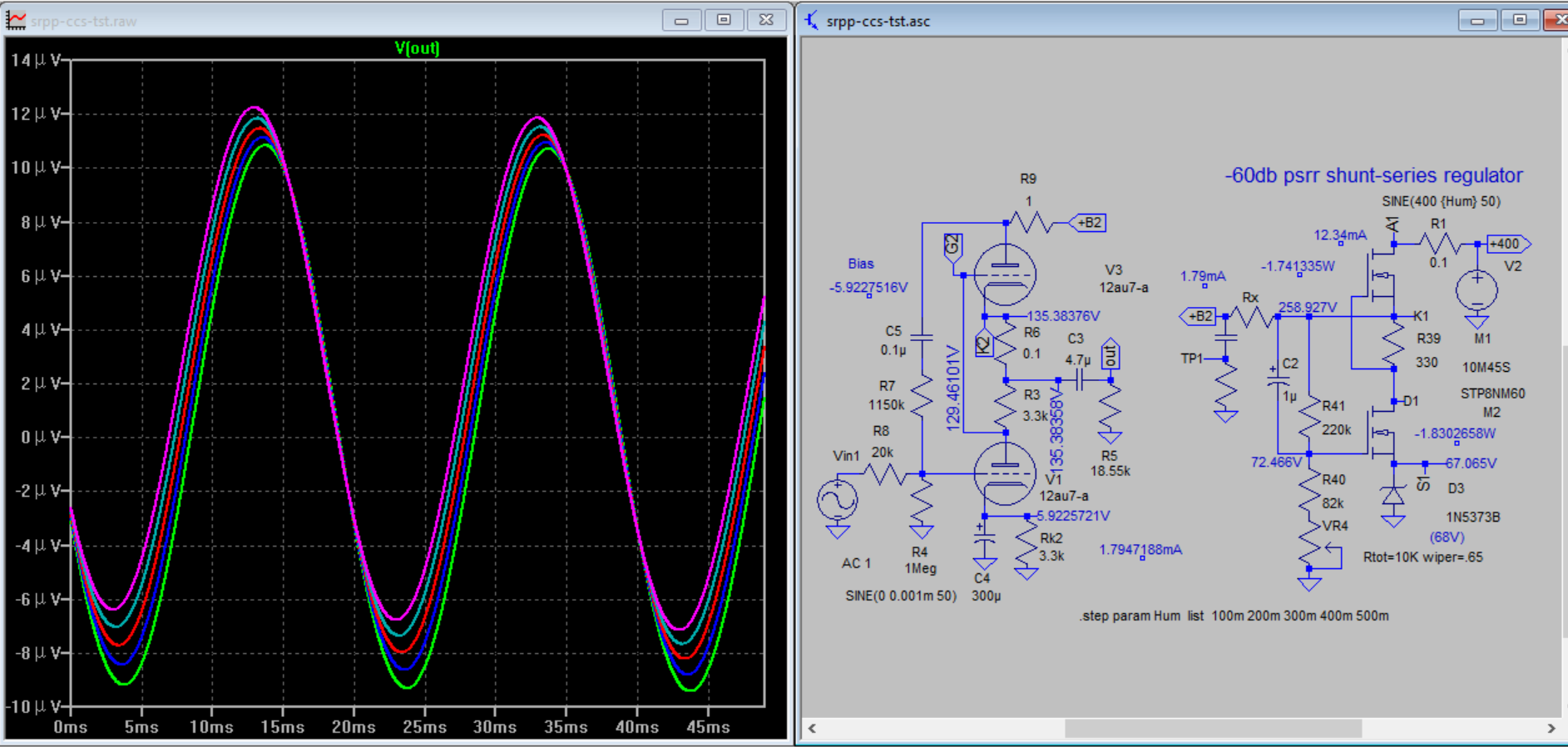Click the schematic horizontal scrollbar left arrow
The image size is (1568, 747).
812,728
